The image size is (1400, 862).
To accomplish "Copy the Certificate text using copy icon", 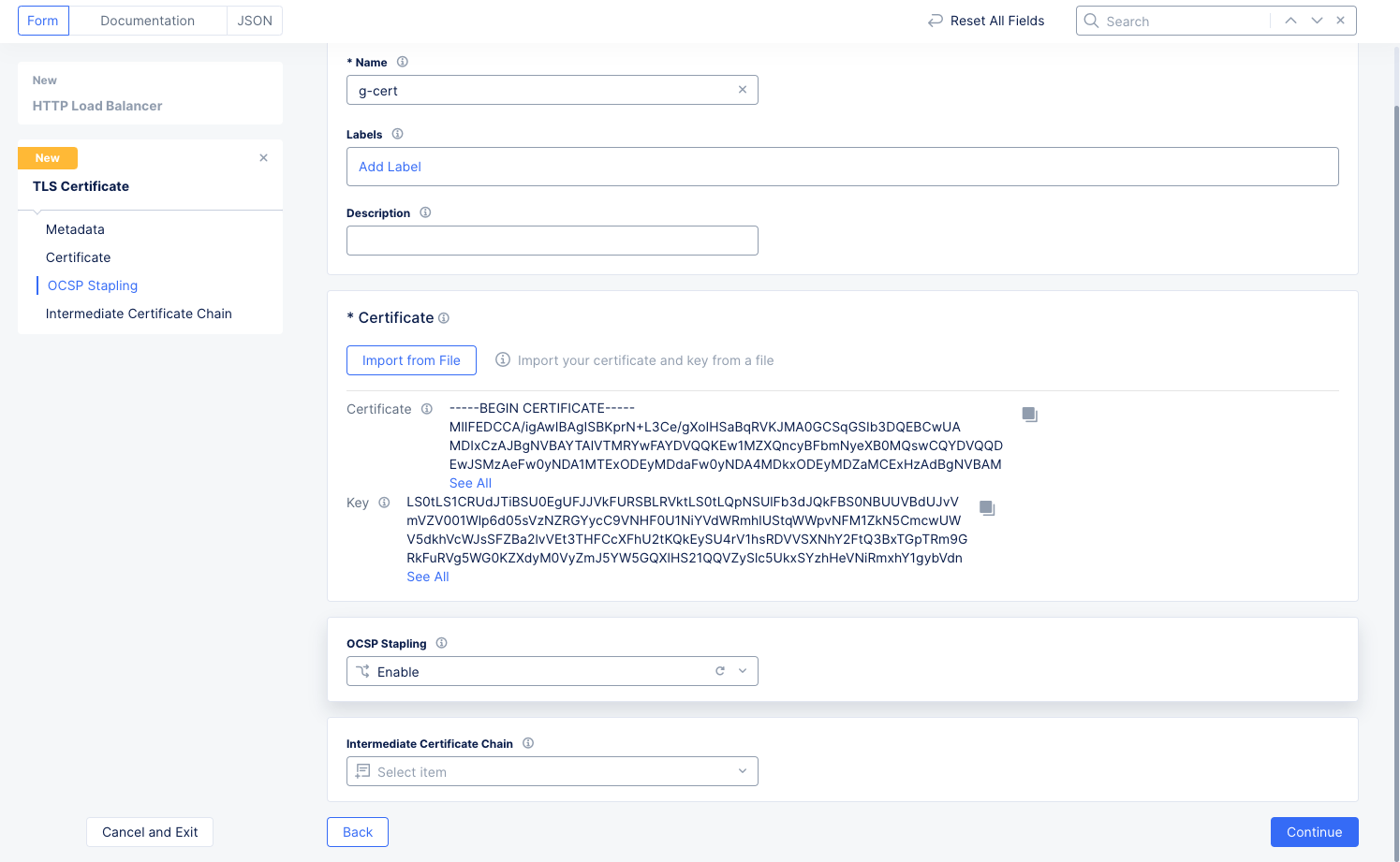I will pyautogui.click(x=1029, y=414).
